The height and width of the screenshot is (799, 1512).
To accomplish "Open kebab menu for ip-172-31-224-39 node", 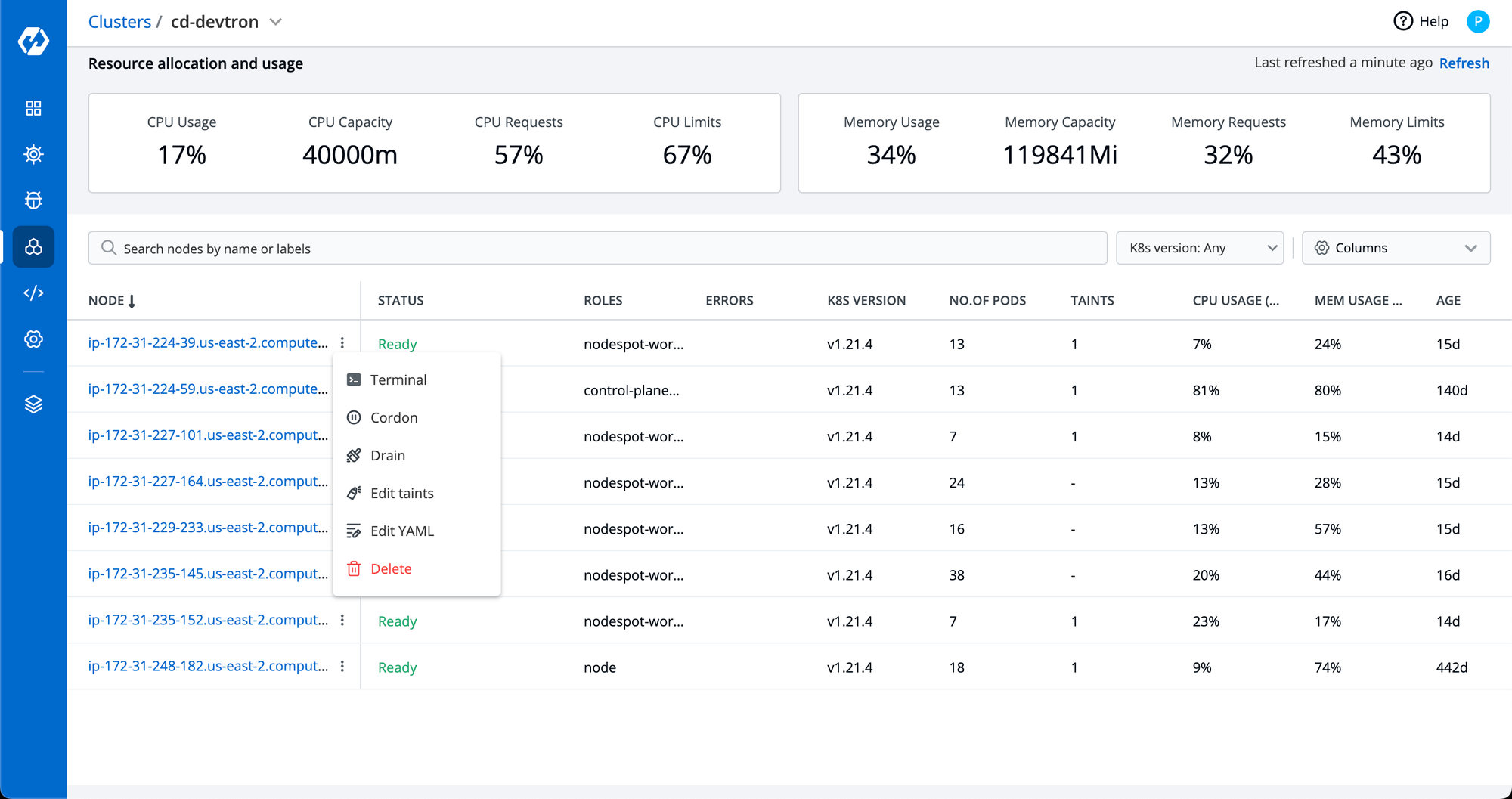I will (342, 343).
